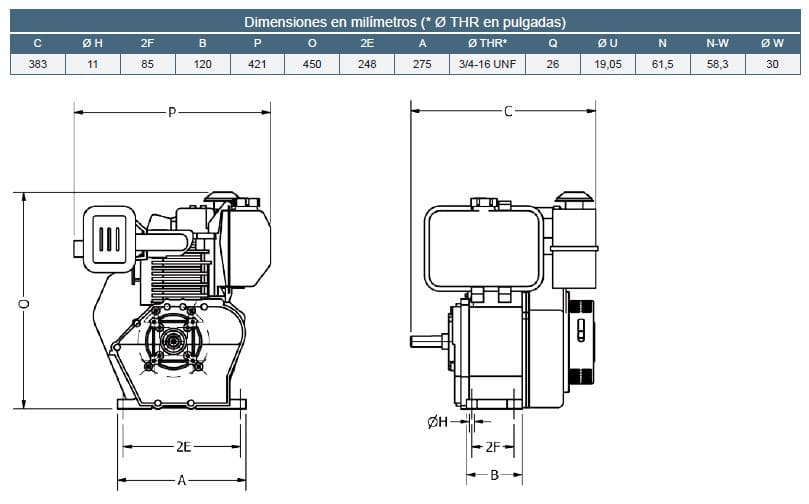Screen dimensions: 809x504
Task: Select the value '61,5' cell
Action: pyautogui.click(x=662, y=64)
